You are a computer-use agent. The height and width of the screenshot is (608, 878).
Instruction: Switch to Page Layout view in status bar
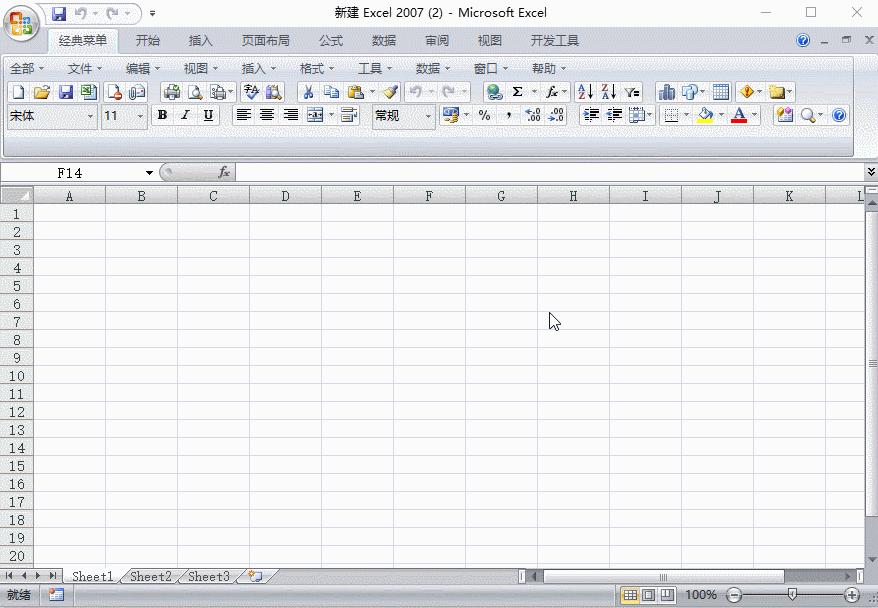click(648, 595)
